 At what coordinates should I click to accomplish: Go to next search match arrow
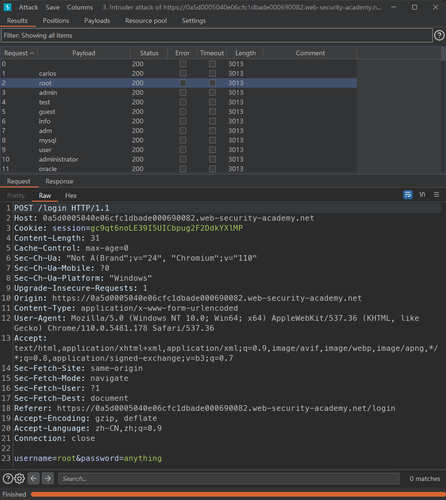coord(48,479)
